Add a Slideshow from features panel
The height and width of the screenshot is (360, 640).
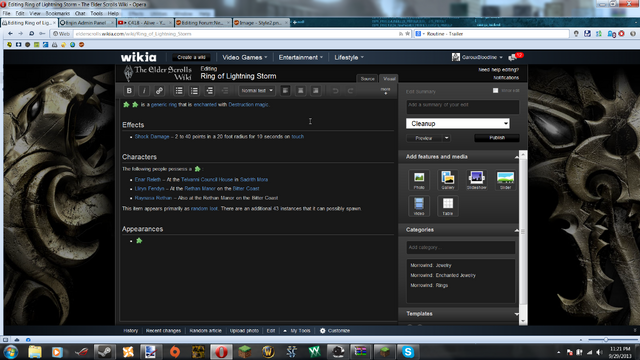pos(476,180)
